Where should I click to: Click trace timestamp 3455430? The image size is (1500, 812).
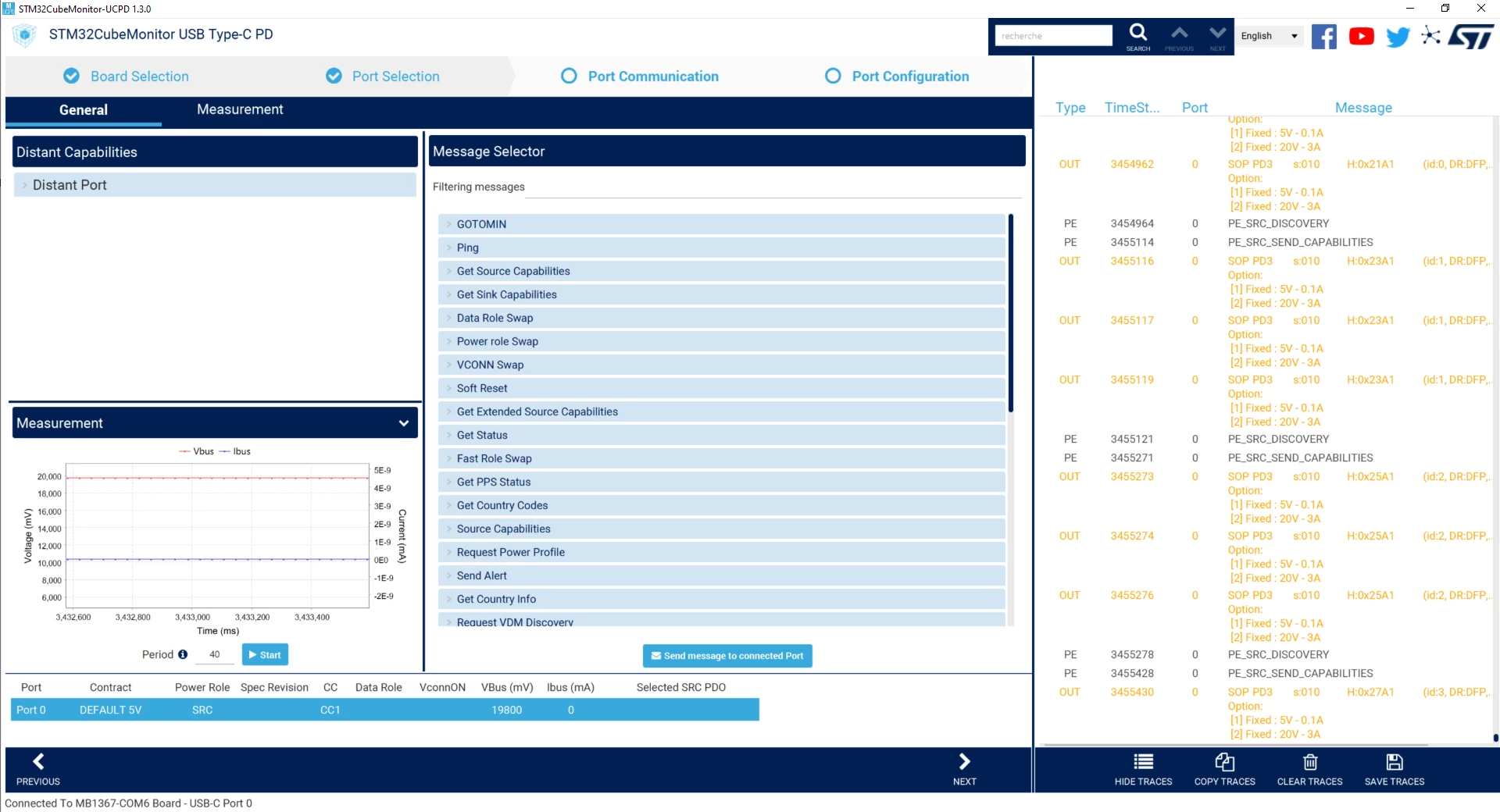[1132, 692]
